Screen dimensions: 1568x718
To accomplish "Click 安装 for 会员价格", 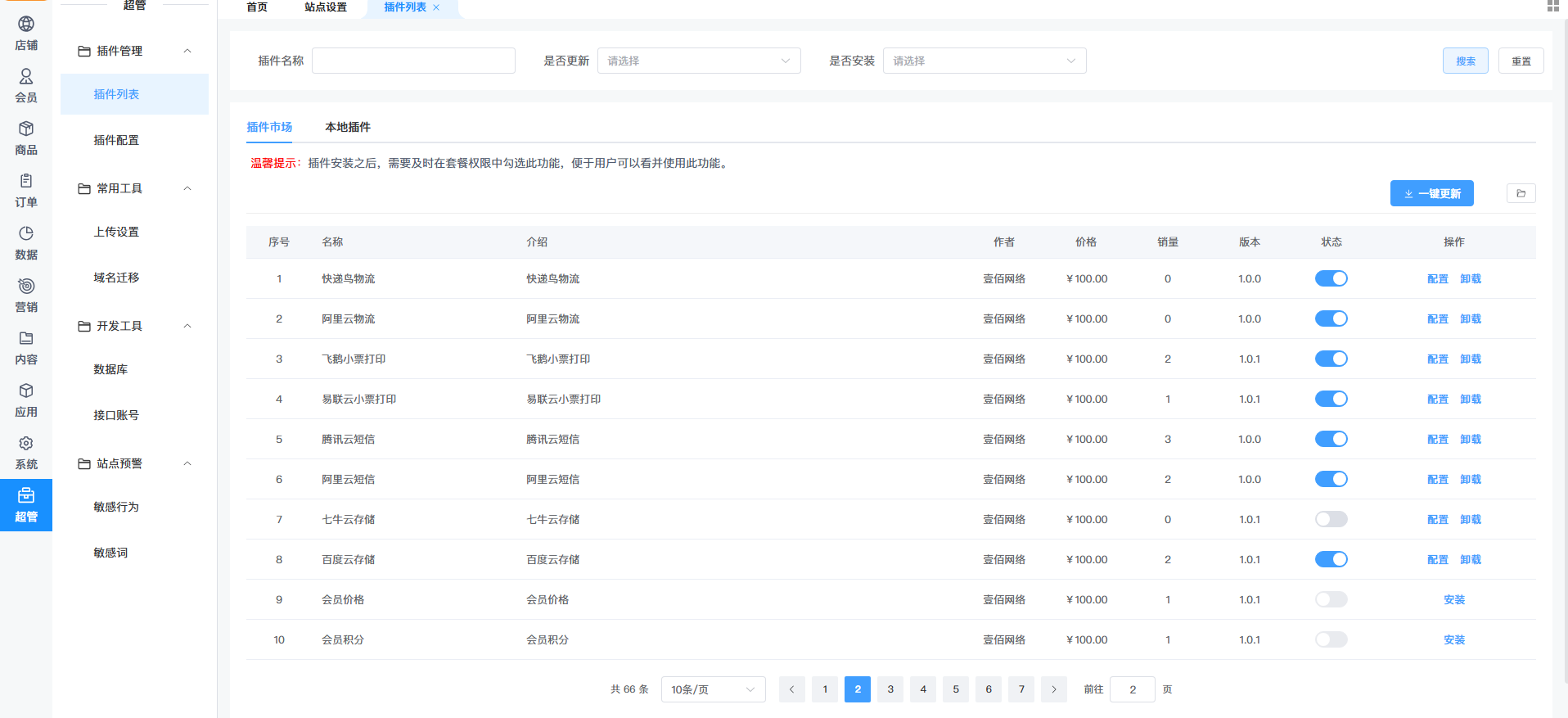I will [1454, 599].
